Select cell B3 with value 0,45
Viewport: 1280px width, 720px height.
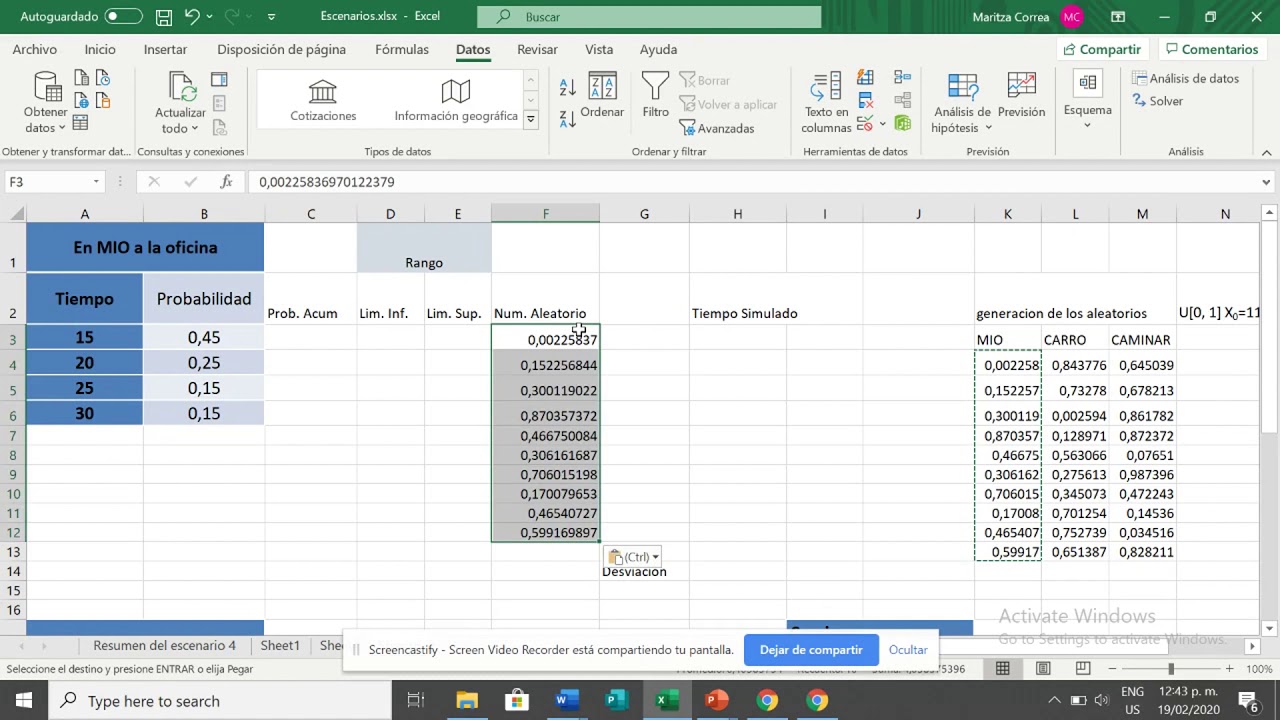[204, 338]
